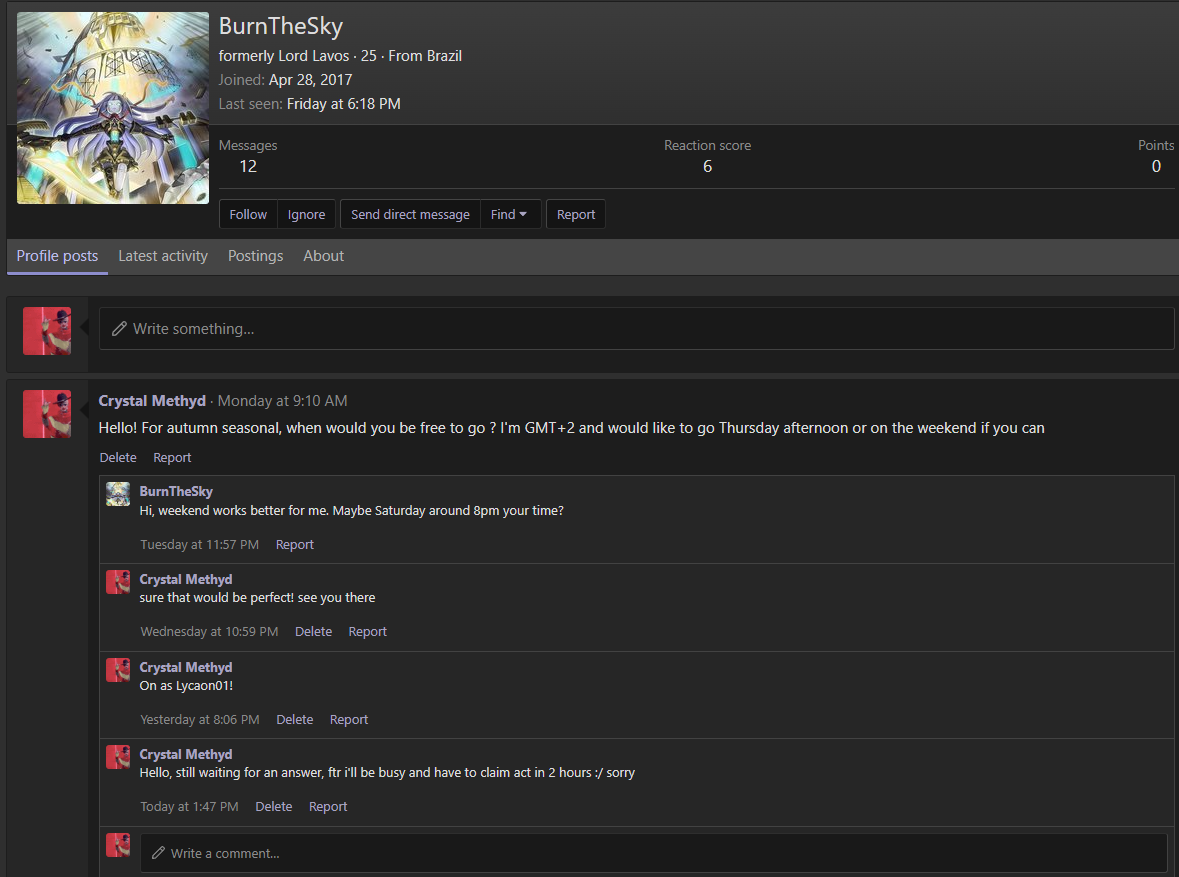Report the Today 1:47 PM comment
Screen dimensions: 1179x877
pos(328,806)
